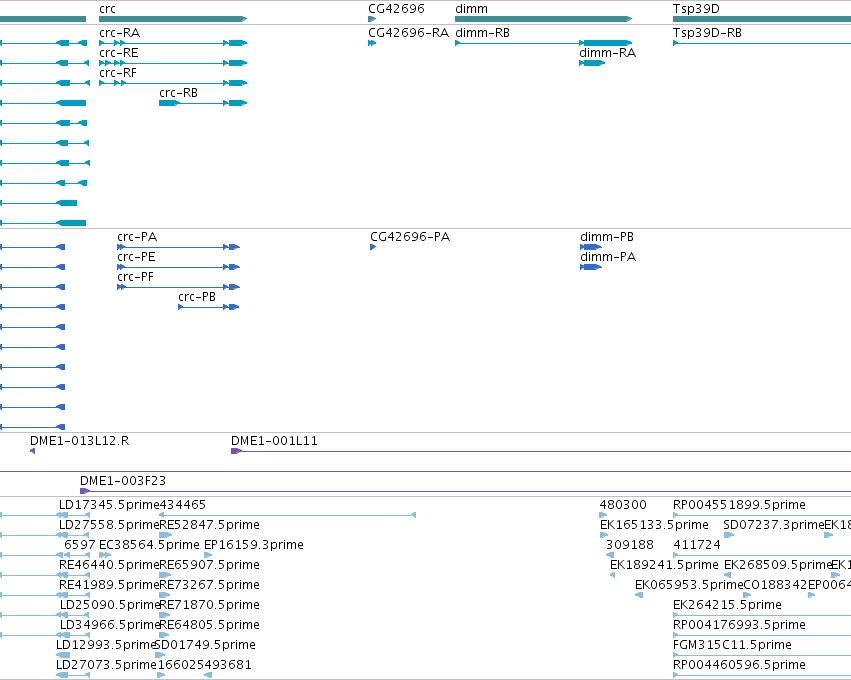Click the crc-PE protein label

(136, 257)
